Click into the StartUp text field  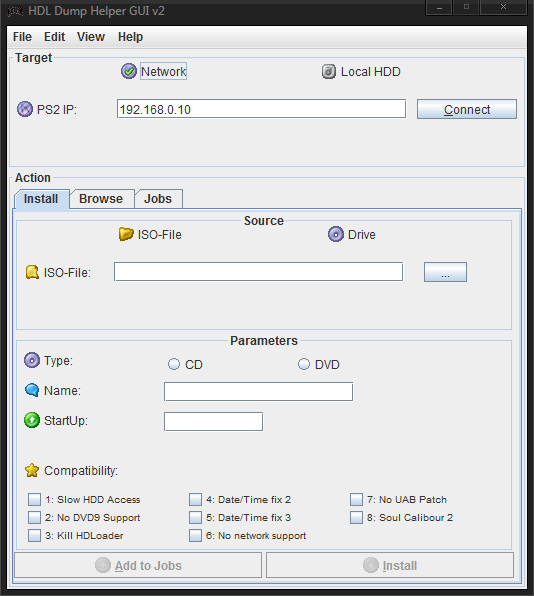213,422
